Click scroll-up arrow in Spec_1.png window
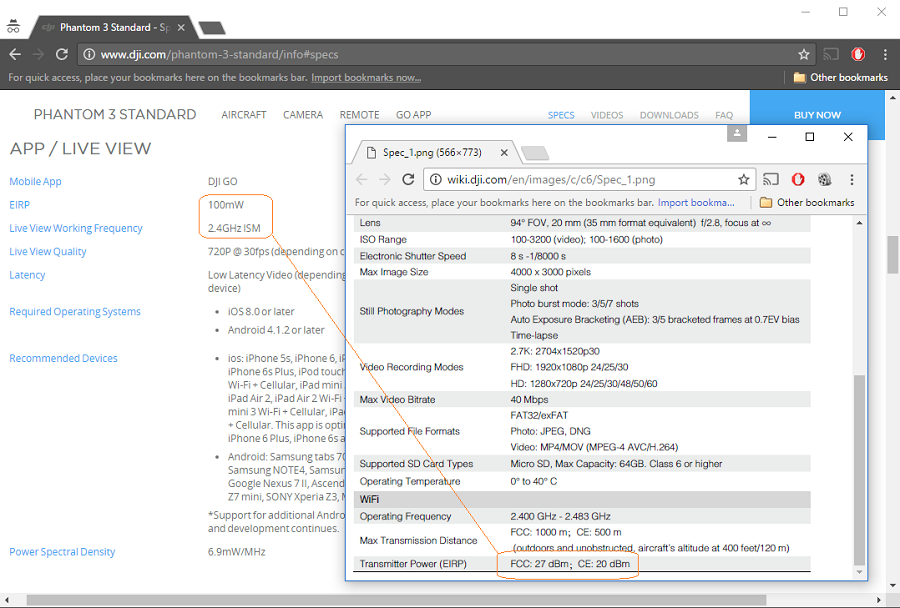This screenshot has width=900, height=608. click(859, 223)
